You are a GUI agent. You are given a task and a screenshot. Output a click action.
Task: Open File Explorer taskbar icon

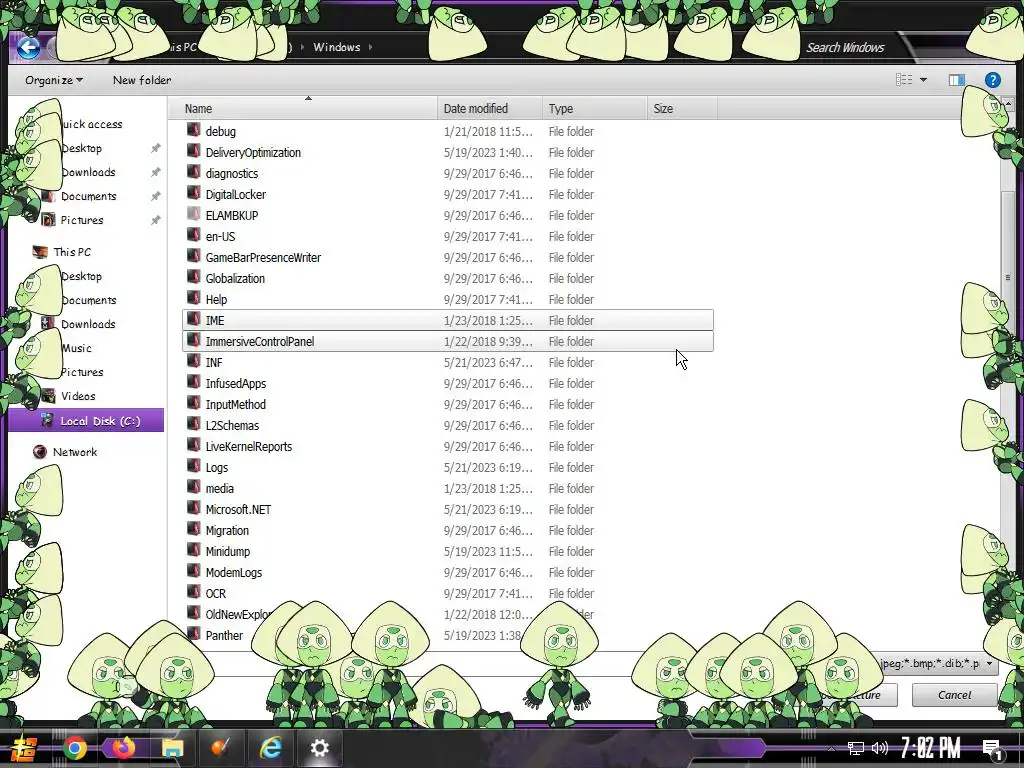pyautogui.click(x=172, y=748)
